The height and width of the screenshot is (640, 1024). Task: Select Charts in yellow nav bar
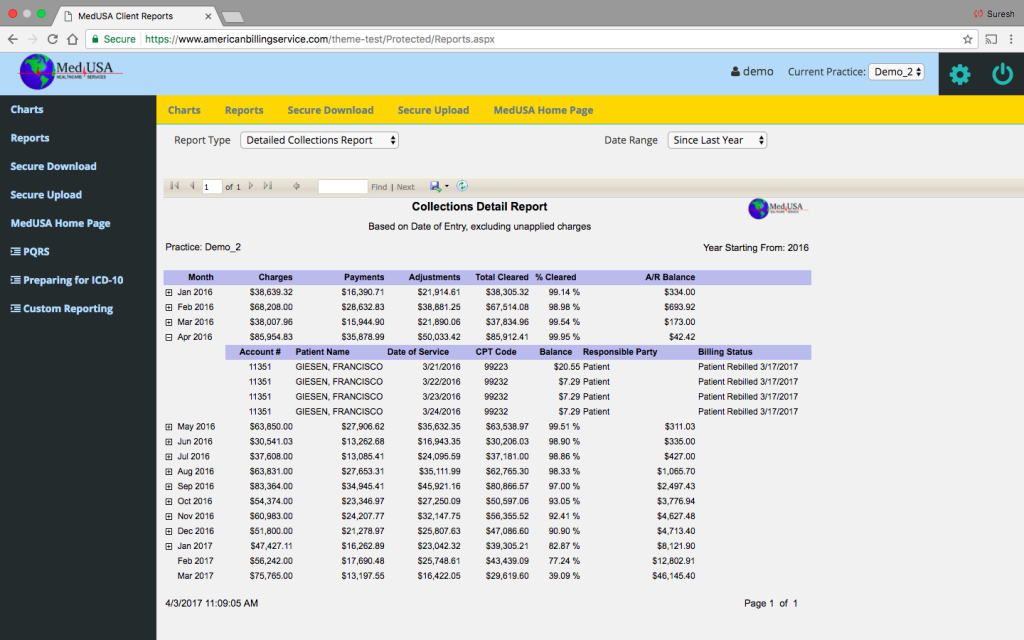click(184, 110)
